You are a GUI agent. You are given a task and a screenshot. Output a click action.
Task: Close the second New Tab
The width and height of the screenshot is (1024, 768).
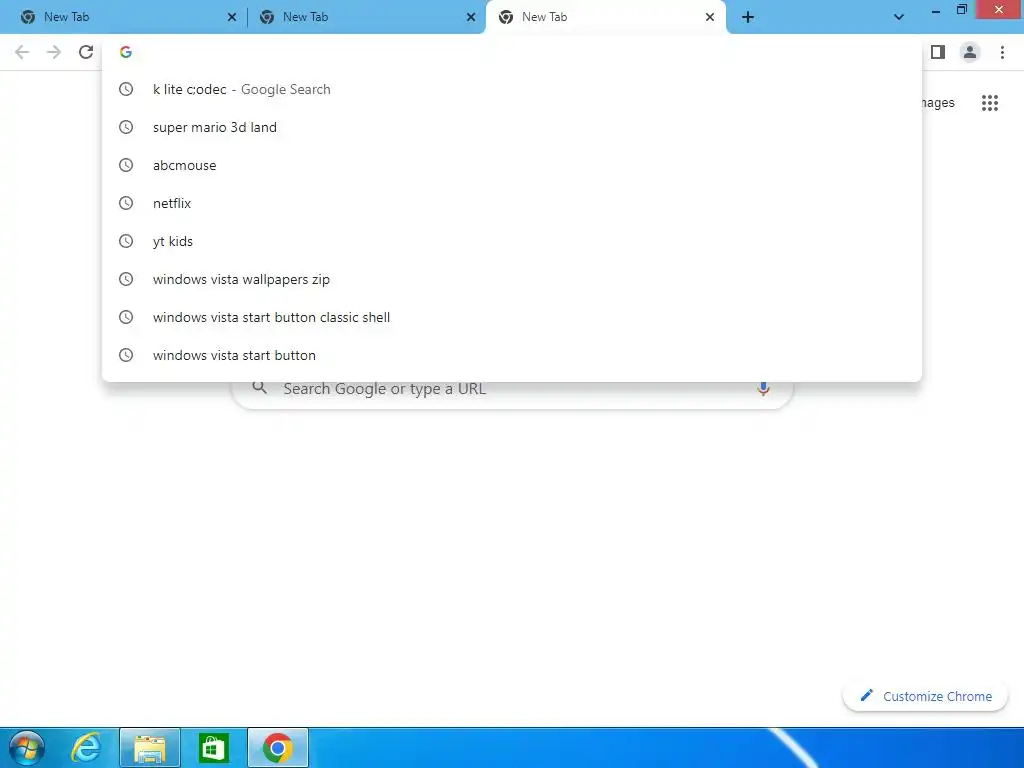tap(471, 17)
